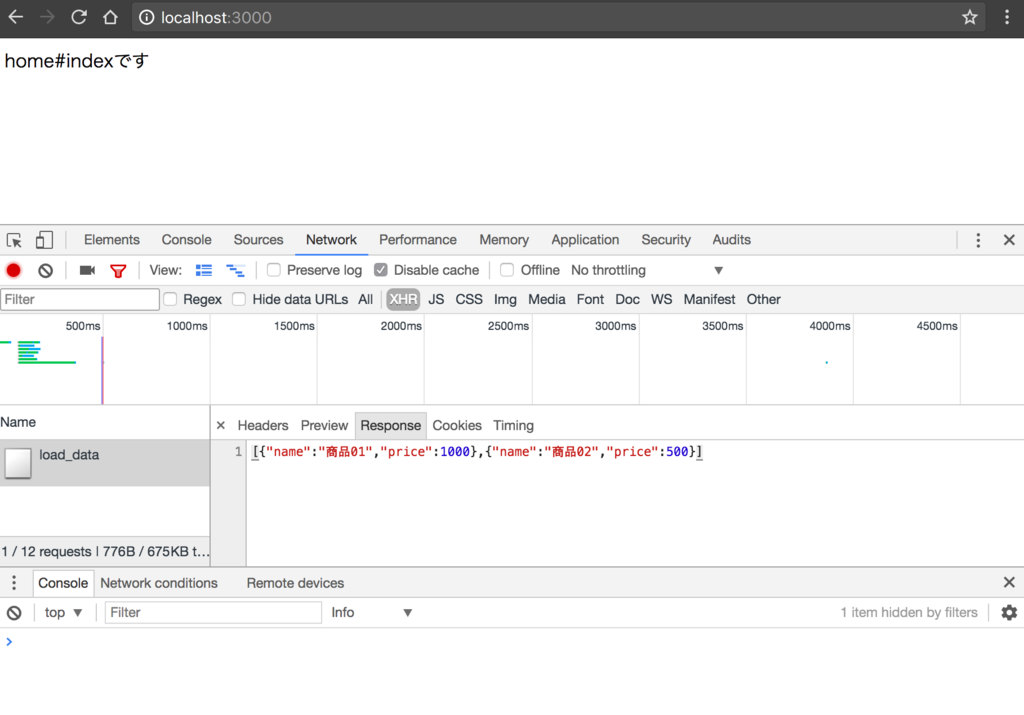
Task: Click the Name column header
Action: point(104,422)
